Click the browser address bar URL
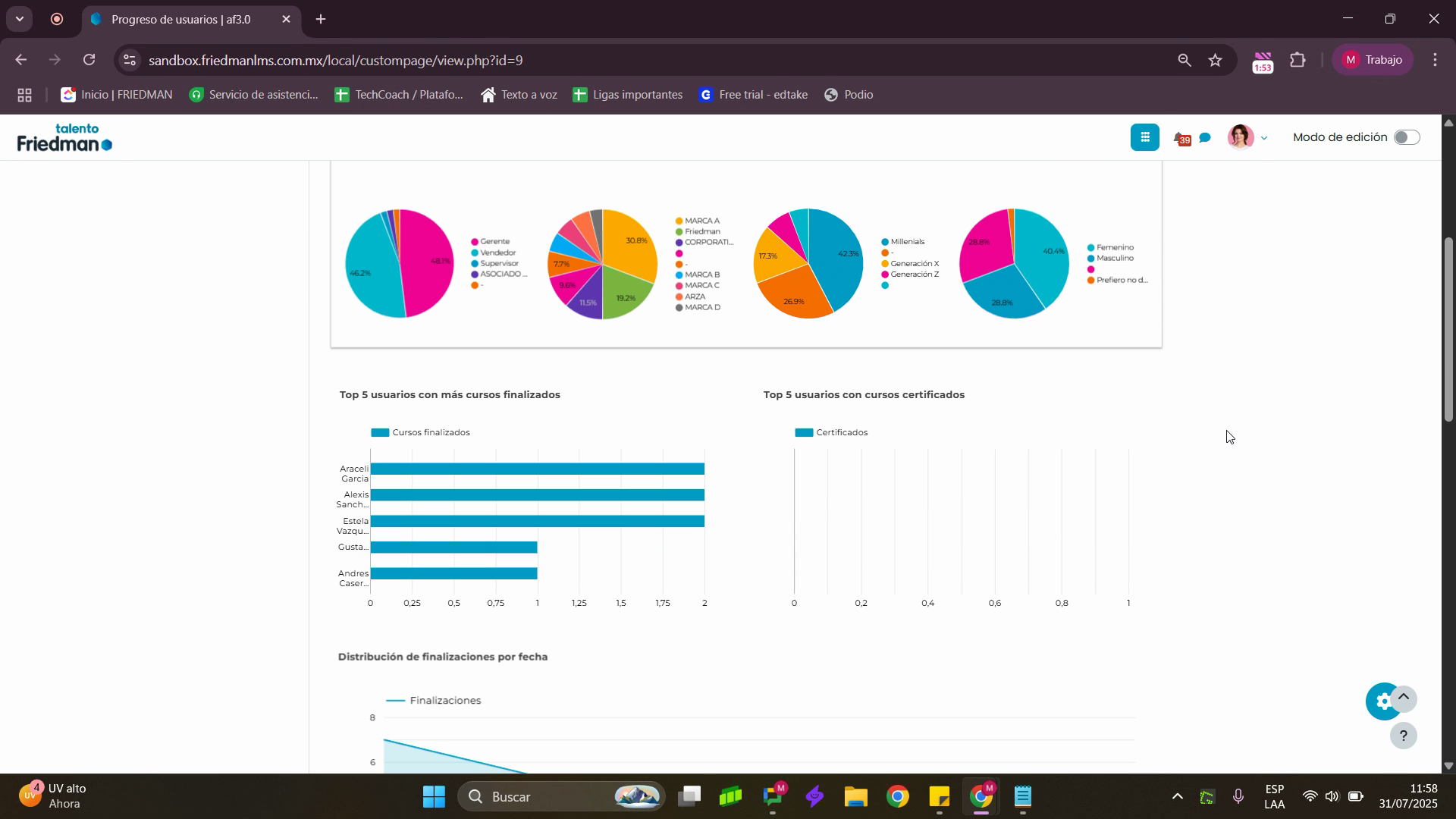This screenshot has width=1456, height=819. click(x=336, y=60)
